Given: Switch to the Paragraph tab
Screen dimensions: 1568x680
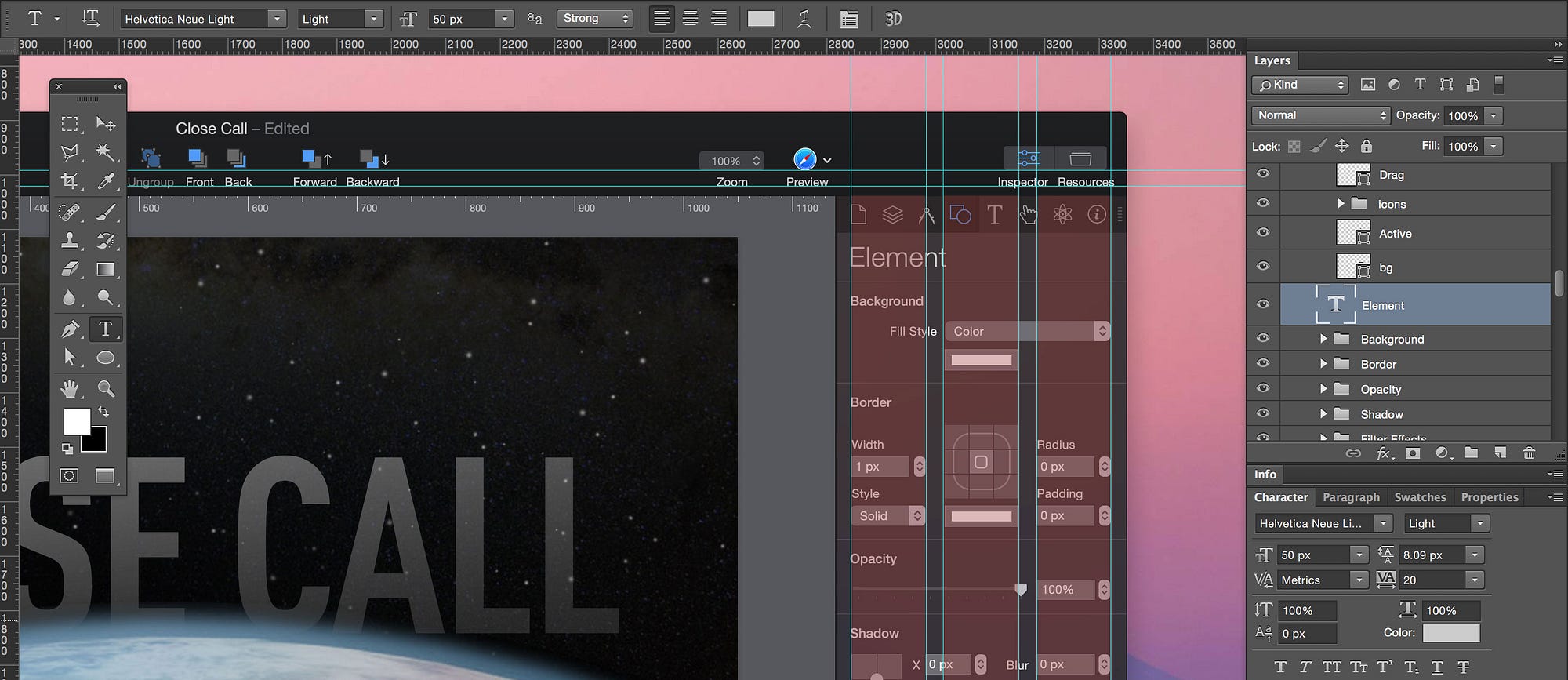Looking at the screenshot, I should 1351,497.
